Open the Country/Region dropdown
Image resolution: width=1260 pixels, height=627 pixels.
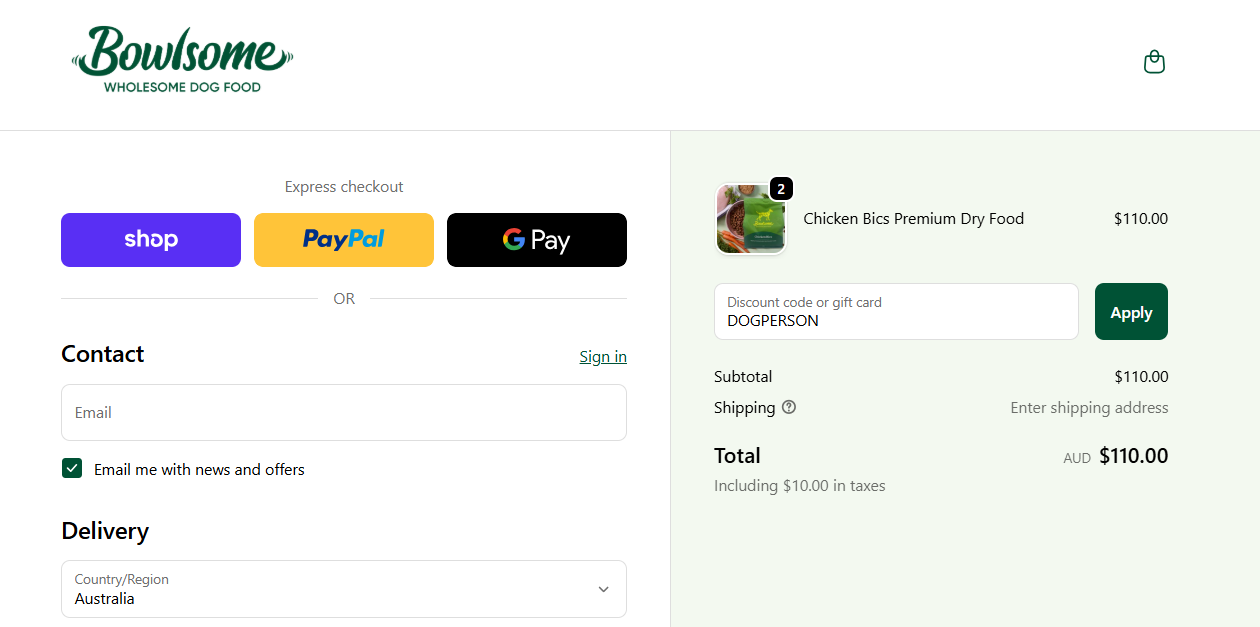click(330, 589)
